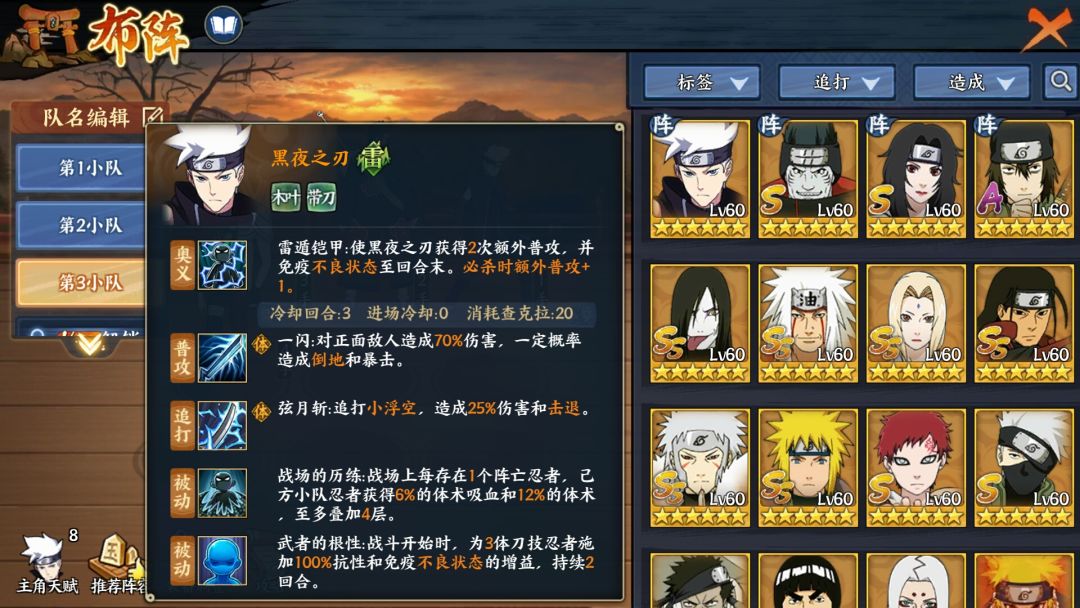1080x608 pixels.
Task: Click the 队名编辑 pencil edit icon
Action: pyautogui.click(x=153, y=116)
